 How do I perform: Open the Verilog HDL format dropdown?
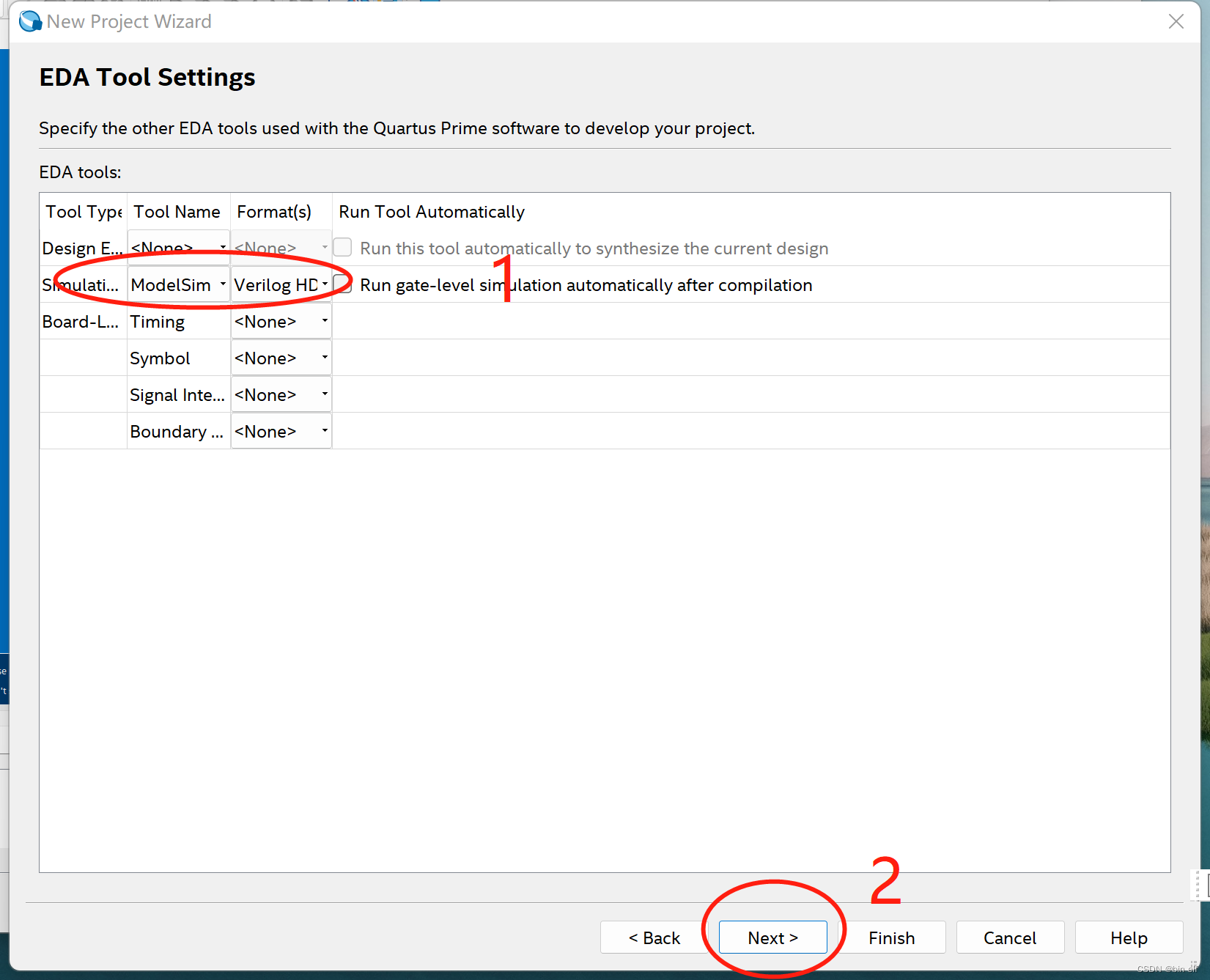[x=281, y=284]
